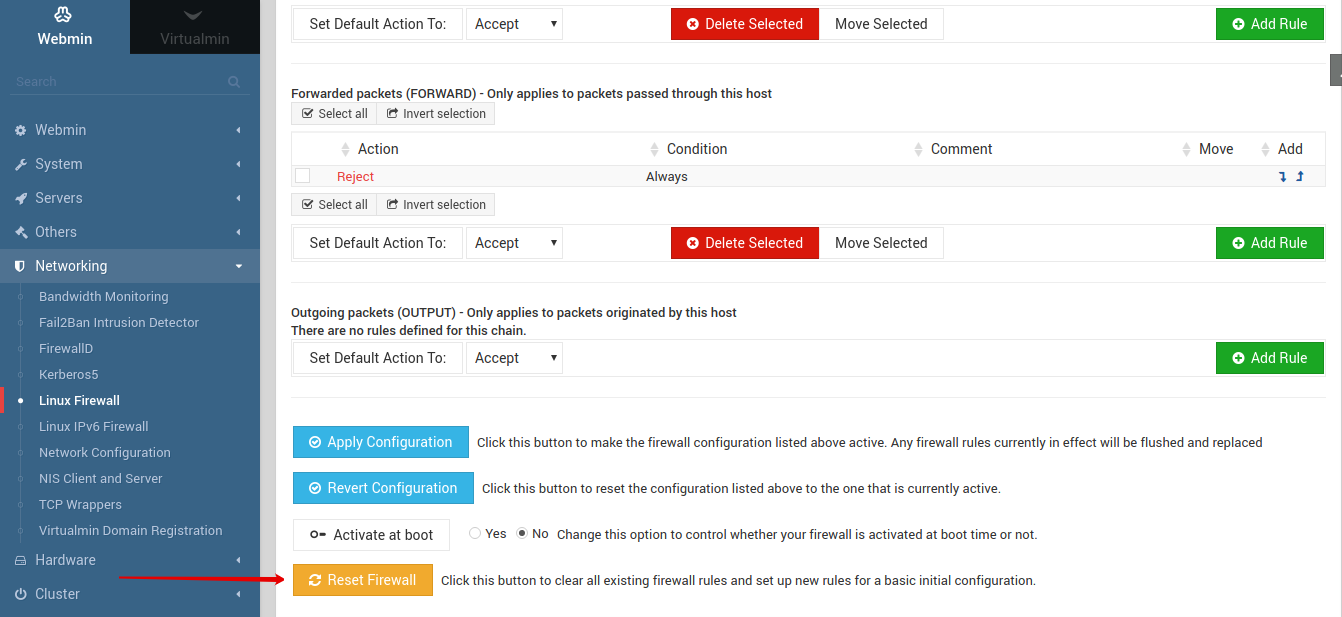This screenshot has height=617, width=1342.
Task: Open Linux IPv6 Firewall menu item
Action: 93,427
